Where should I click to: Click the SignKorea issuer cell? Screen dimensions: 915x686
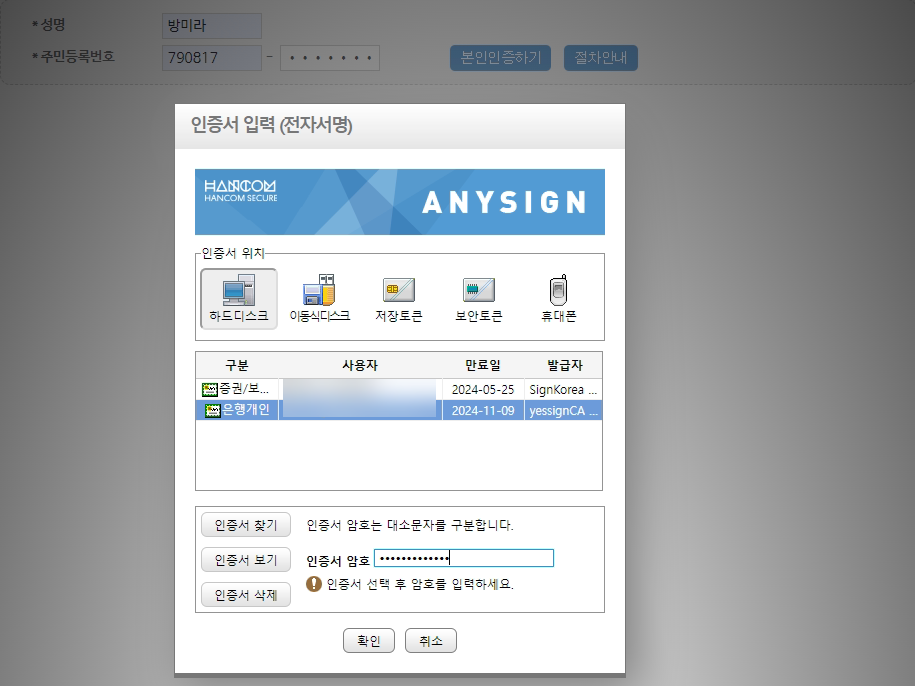(x=563, y=390)
